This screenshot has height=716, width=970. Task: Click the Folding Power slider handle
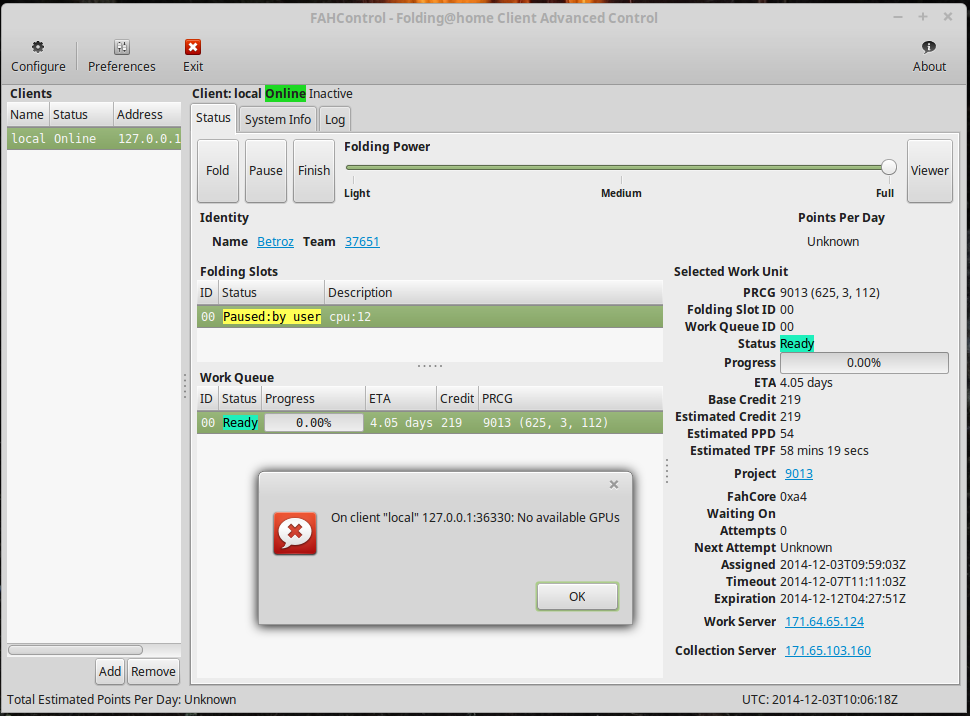(x=889, y=167)
